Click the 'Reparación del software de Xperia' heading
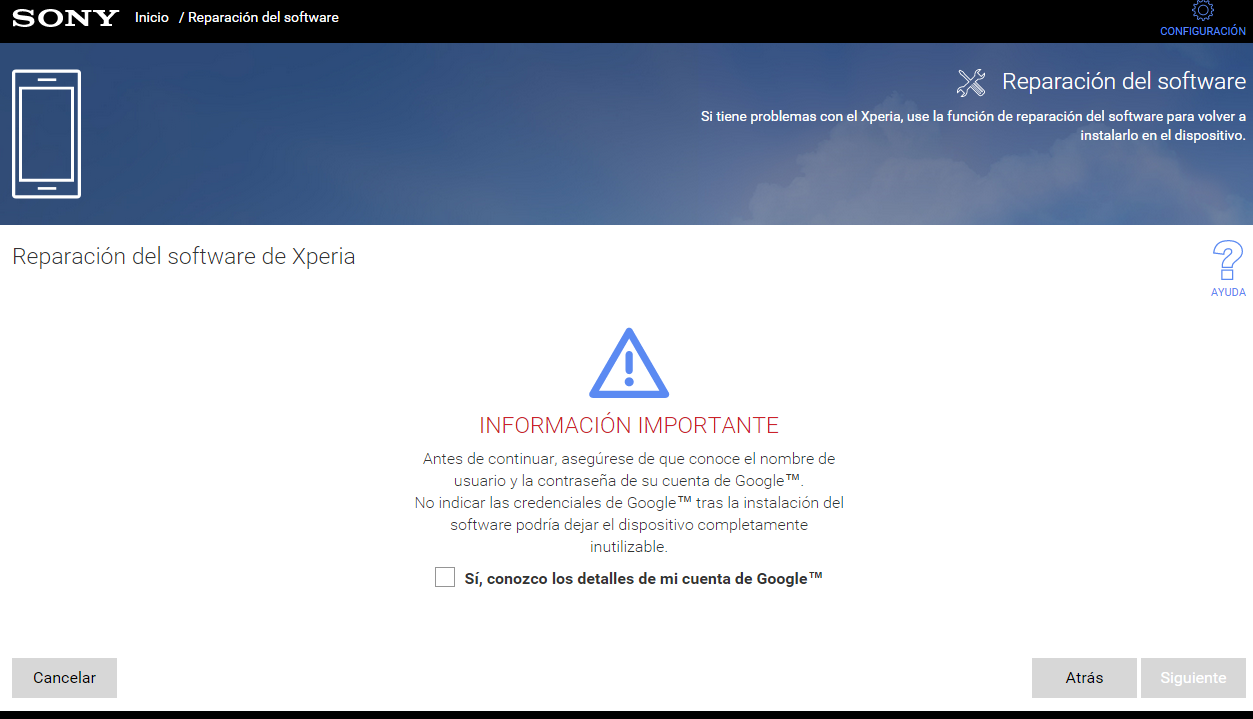Screen dimensions: 1253x719 click(x=183, y=257)
